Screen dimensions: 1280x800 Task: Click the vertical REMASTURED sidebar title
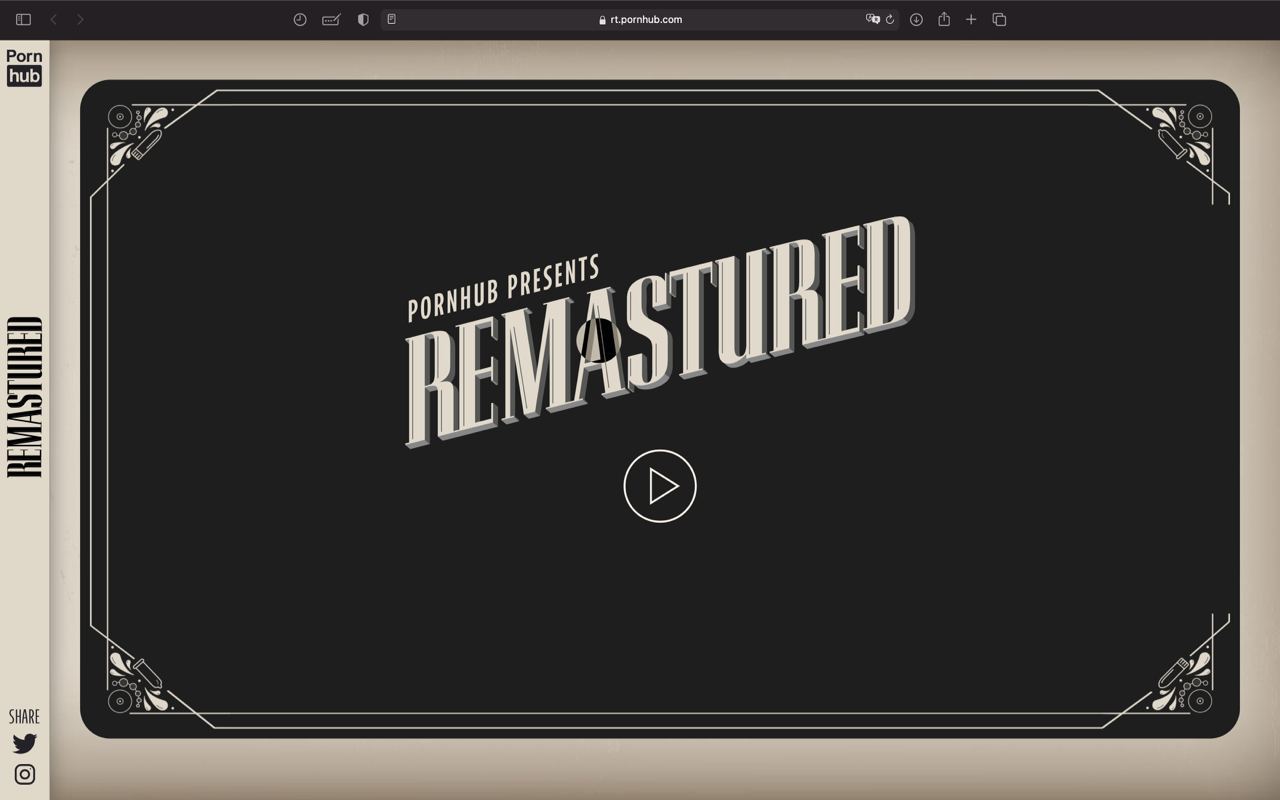[x=25, y=397]
